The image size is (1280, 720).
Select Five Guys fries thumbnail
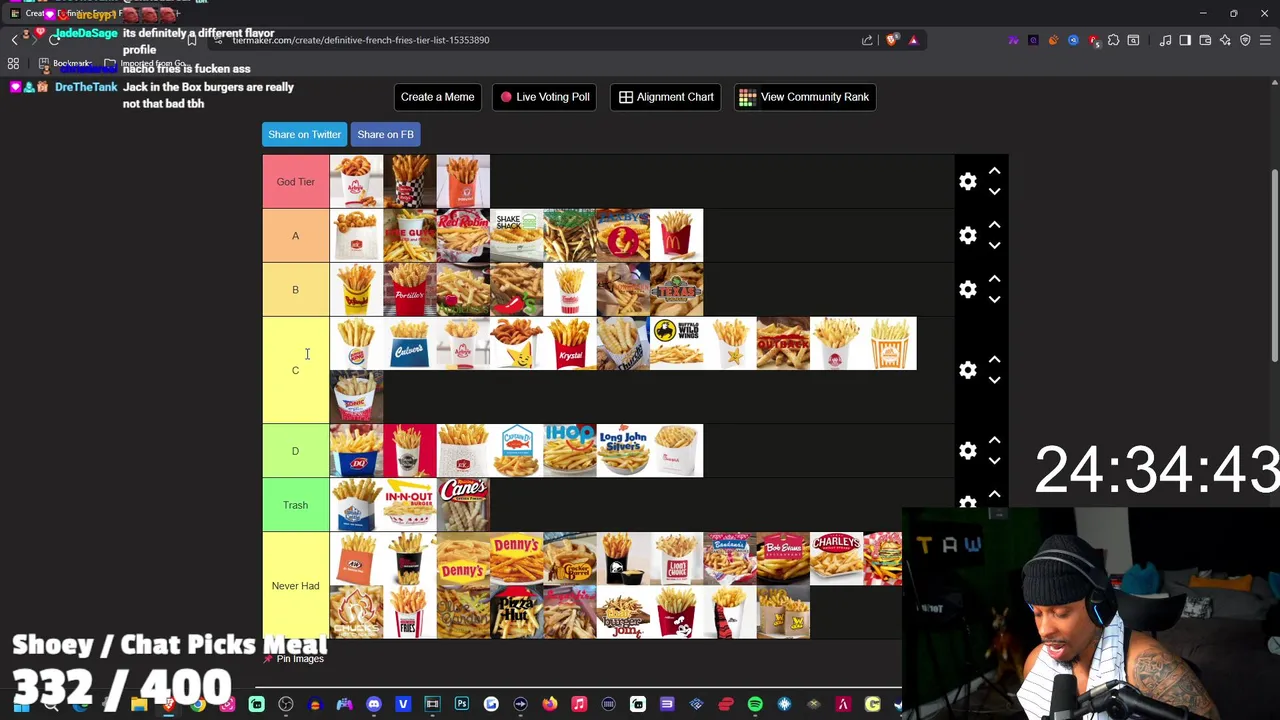[410, 235]
